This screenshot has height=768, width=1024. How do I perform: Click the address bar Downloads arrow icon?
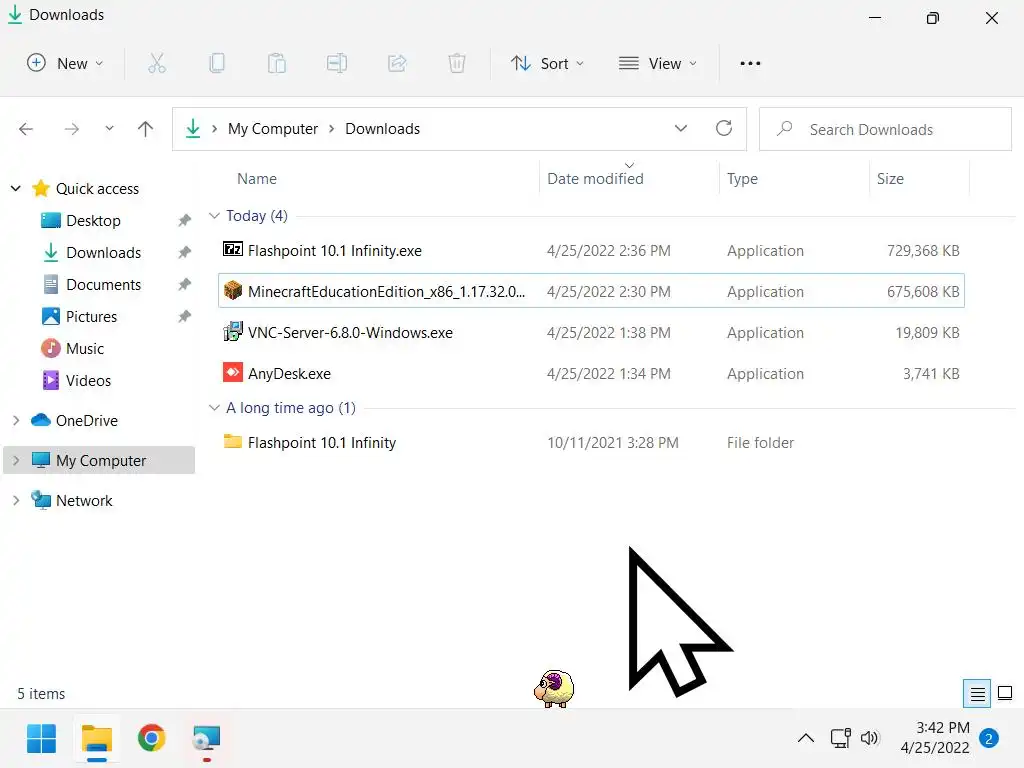pyautogui.click(x=193, y=128)
